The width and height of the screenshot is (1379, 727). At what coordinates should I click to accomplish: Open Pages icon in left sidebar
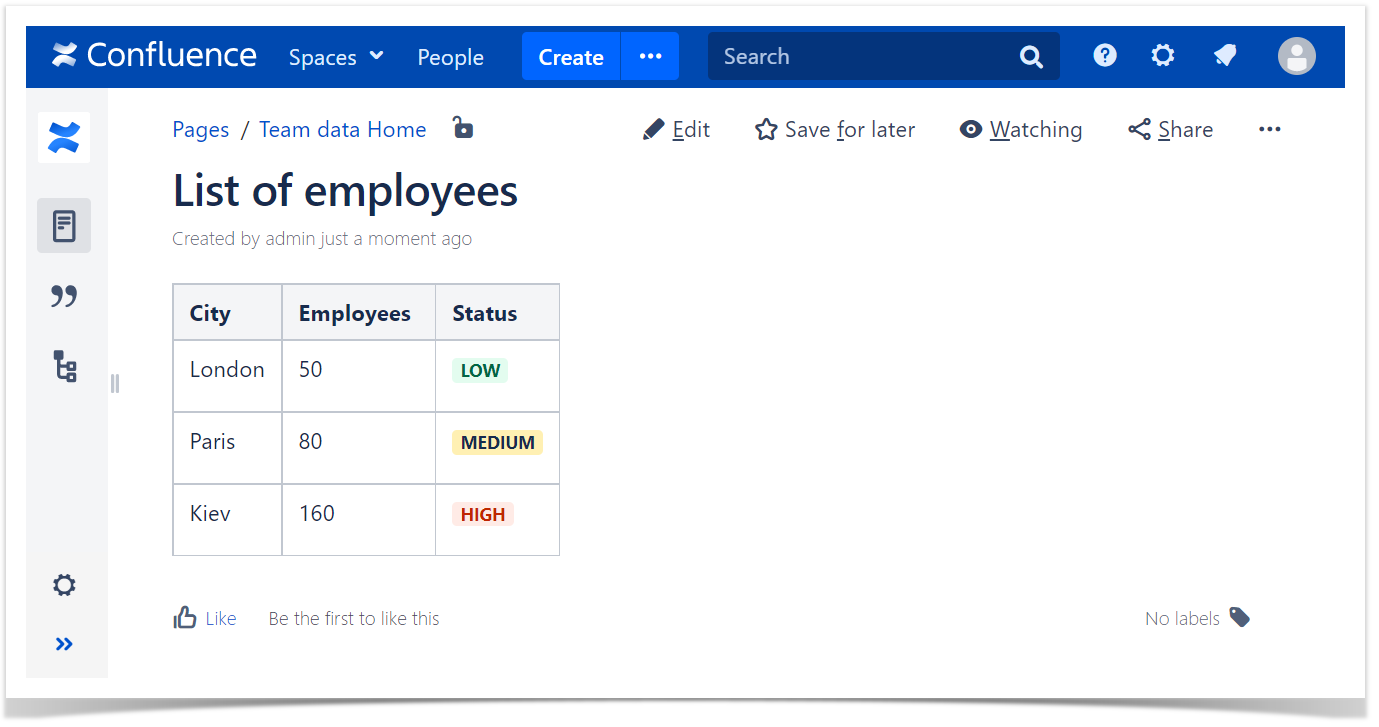tap(64, 226)
